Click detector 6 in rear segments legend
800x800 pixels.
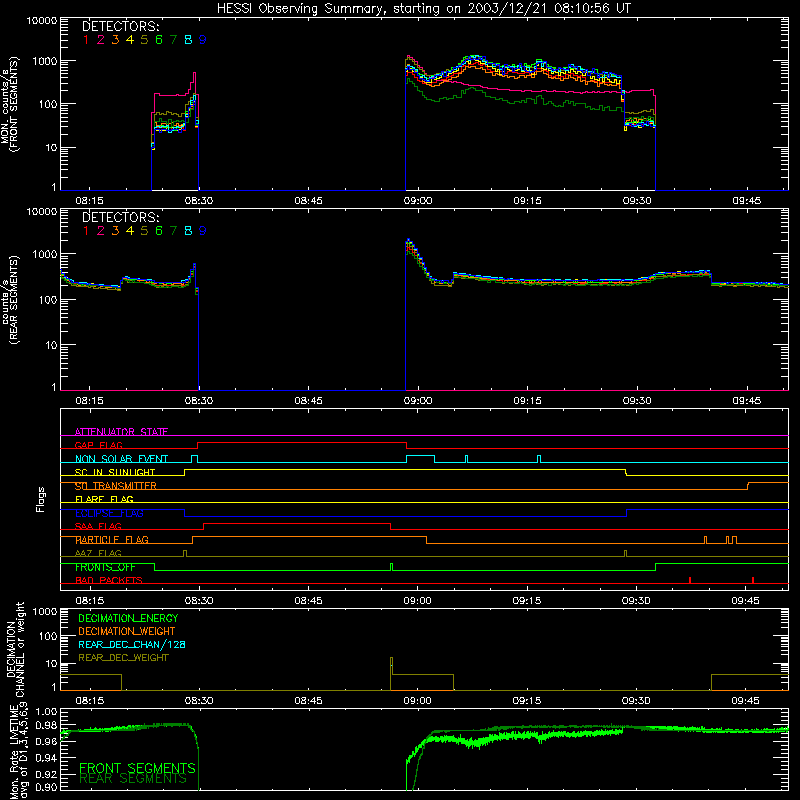(x=159, y=231)
